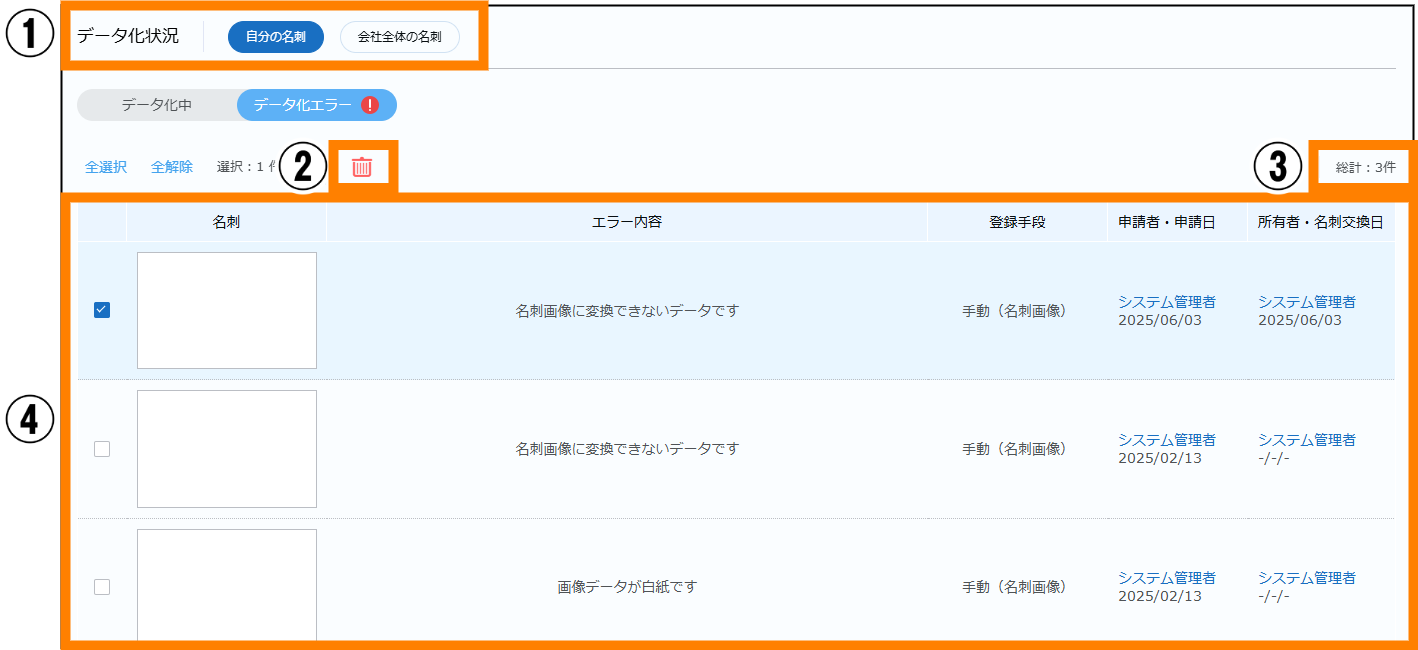Screen dimensions: 1418x650
Task: Show 会社全体の名刺 cards
Action: point(399,37)
